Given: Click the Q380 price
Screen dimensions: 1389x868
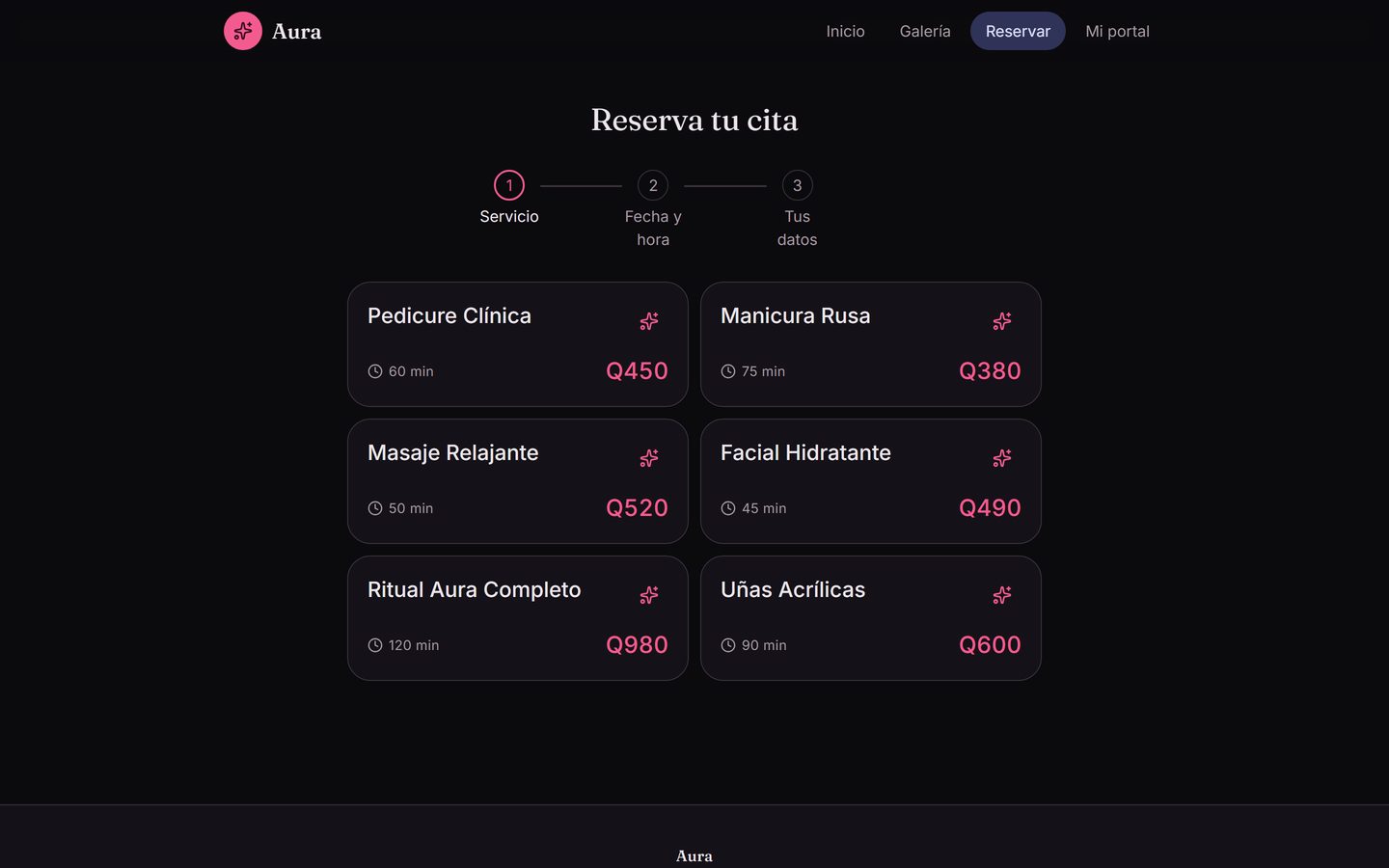Looking at the screenshot, I should 990,371.
